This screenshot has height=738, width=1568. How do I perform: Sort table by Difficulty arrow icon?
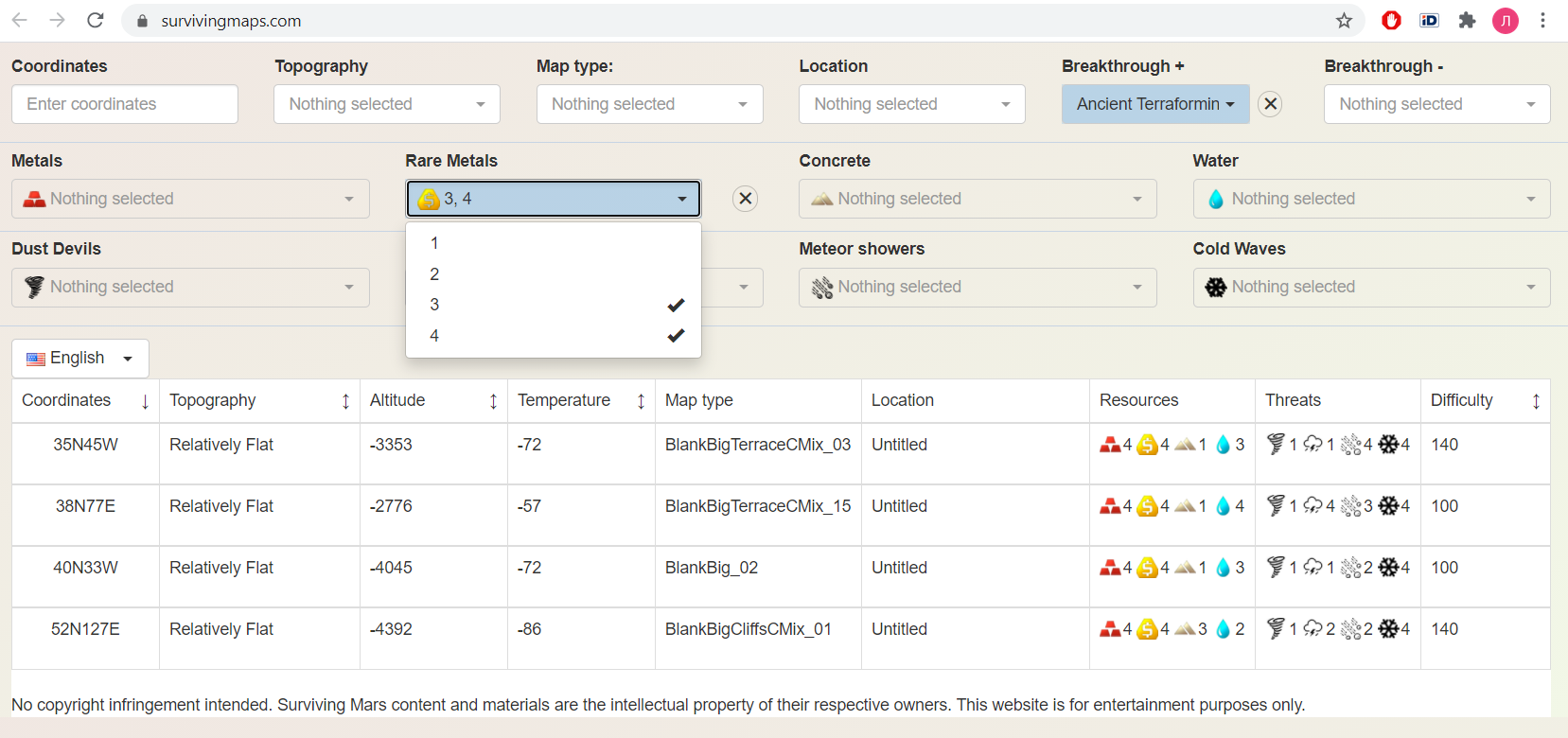[1536, 401]
